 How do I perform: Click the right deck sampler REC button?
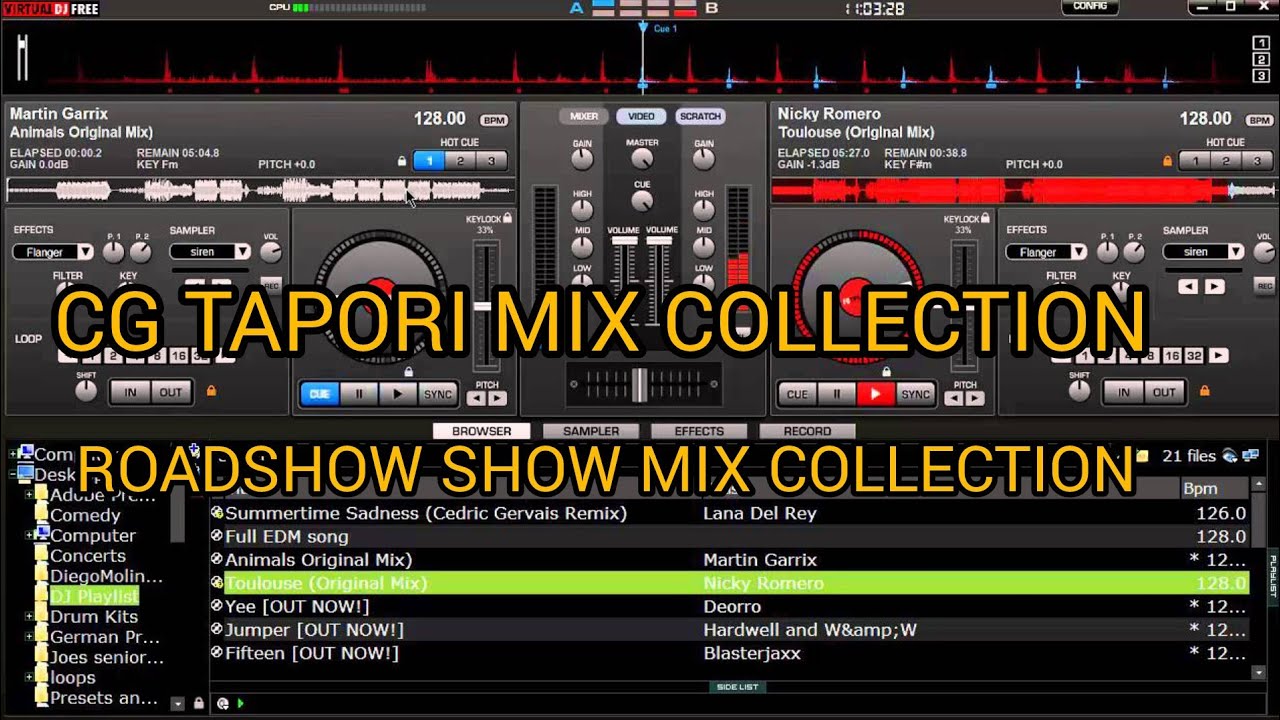point(1265,285)
